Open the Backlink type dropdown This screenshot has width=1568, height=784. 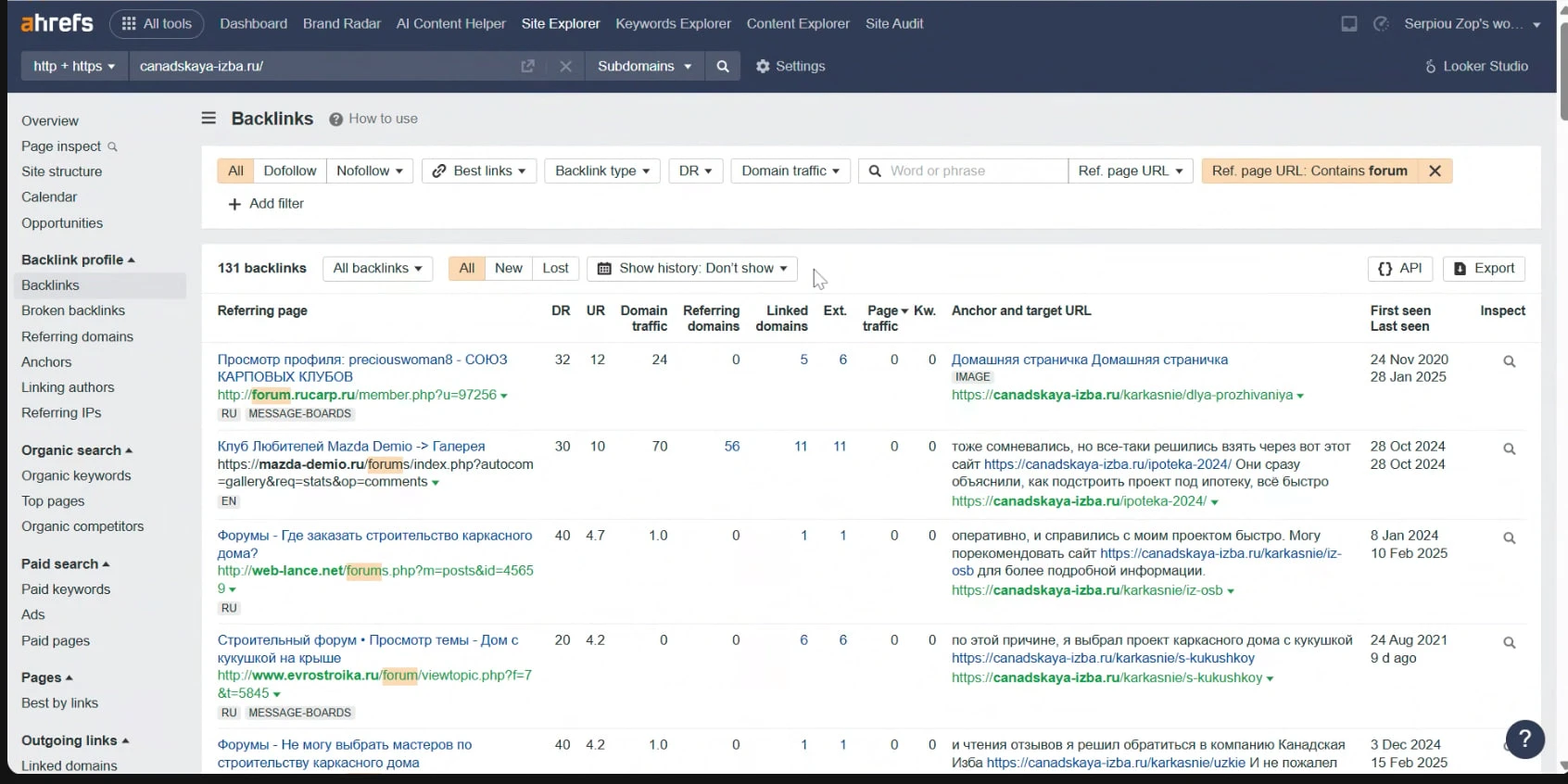601,171
